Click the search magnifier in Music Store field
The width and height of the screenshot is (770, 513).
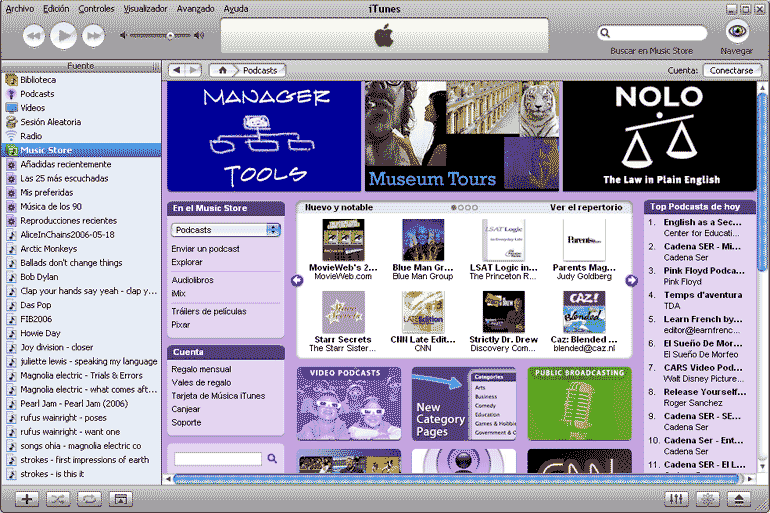click(605, 33)
